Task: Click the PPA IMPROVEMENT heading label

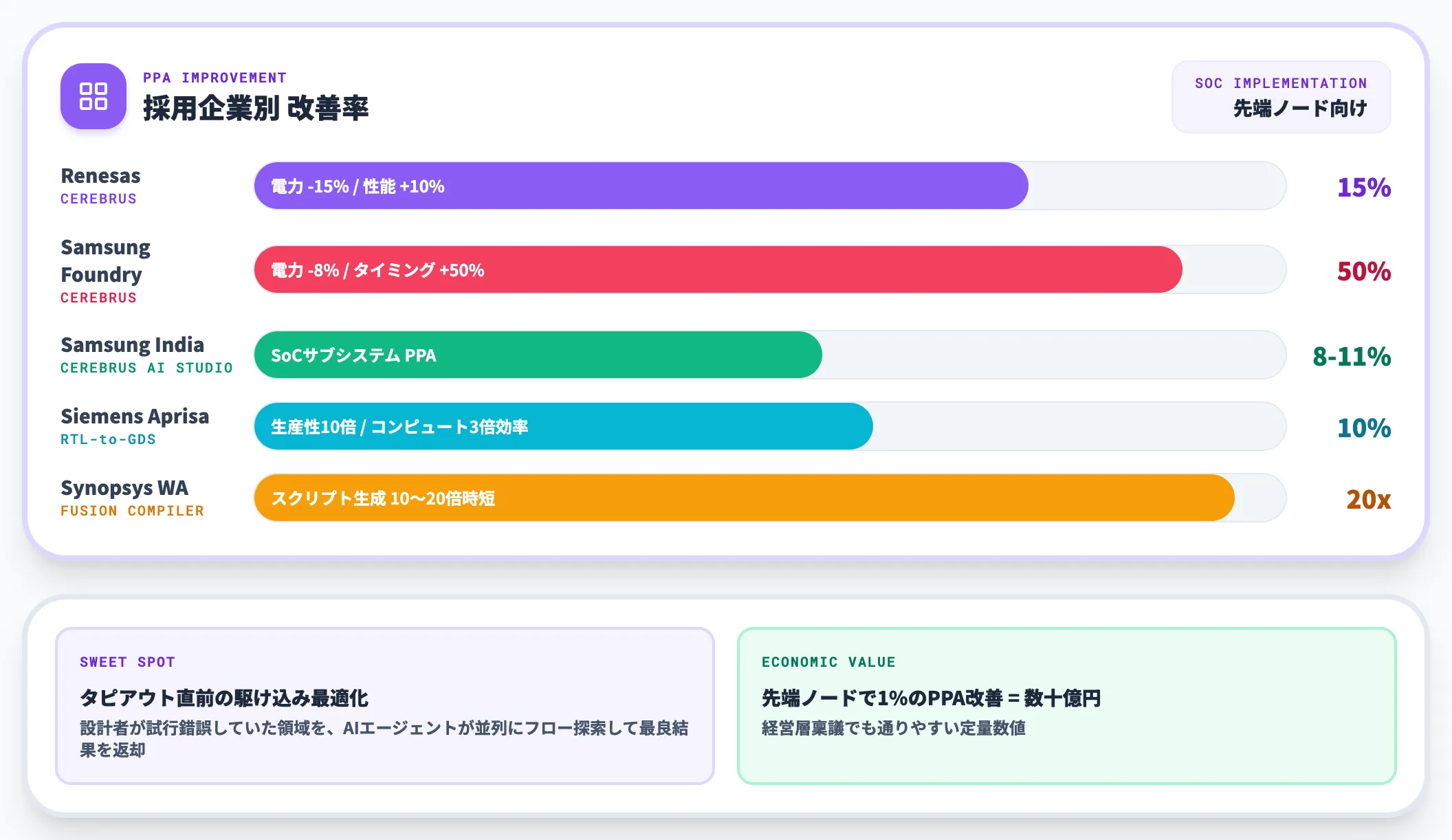Action: (x=214, y=78)
